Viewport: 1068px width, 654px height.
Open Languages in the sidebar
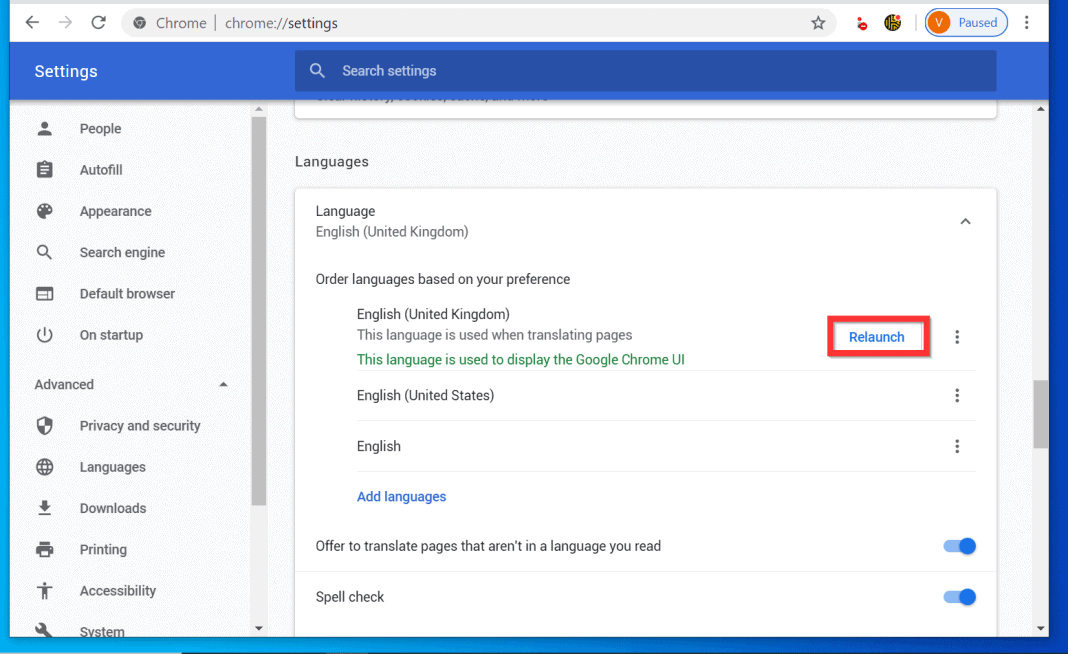tap(112, 467)
